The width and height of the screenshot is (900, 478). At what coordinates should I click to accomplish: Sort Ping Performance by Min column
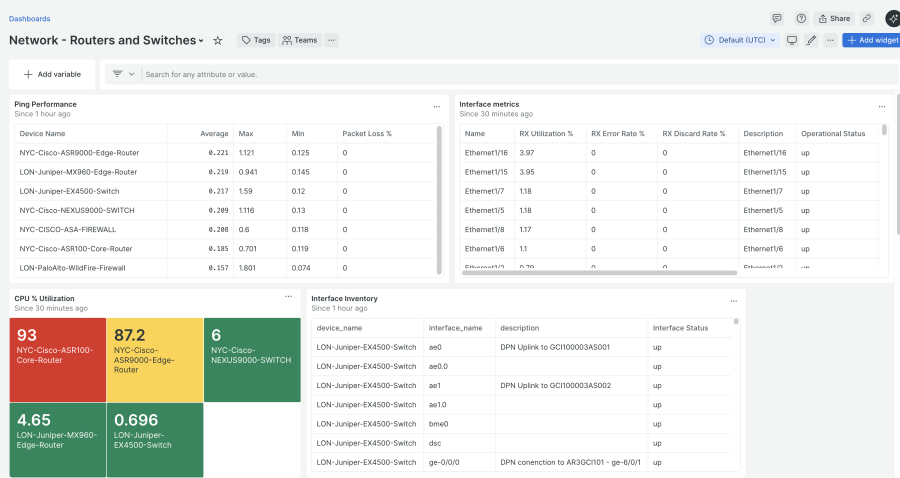point(298,134)
